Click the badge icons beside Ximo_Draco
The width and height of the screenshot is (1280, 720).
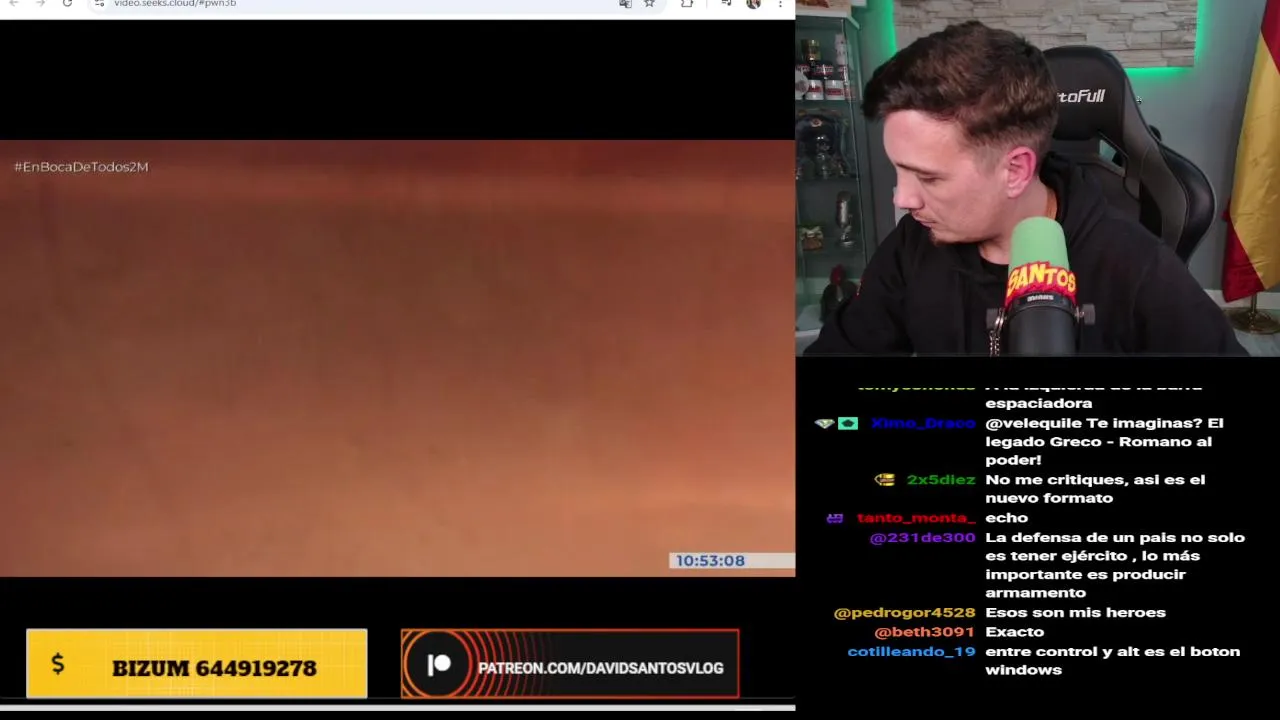pos(837,424)
